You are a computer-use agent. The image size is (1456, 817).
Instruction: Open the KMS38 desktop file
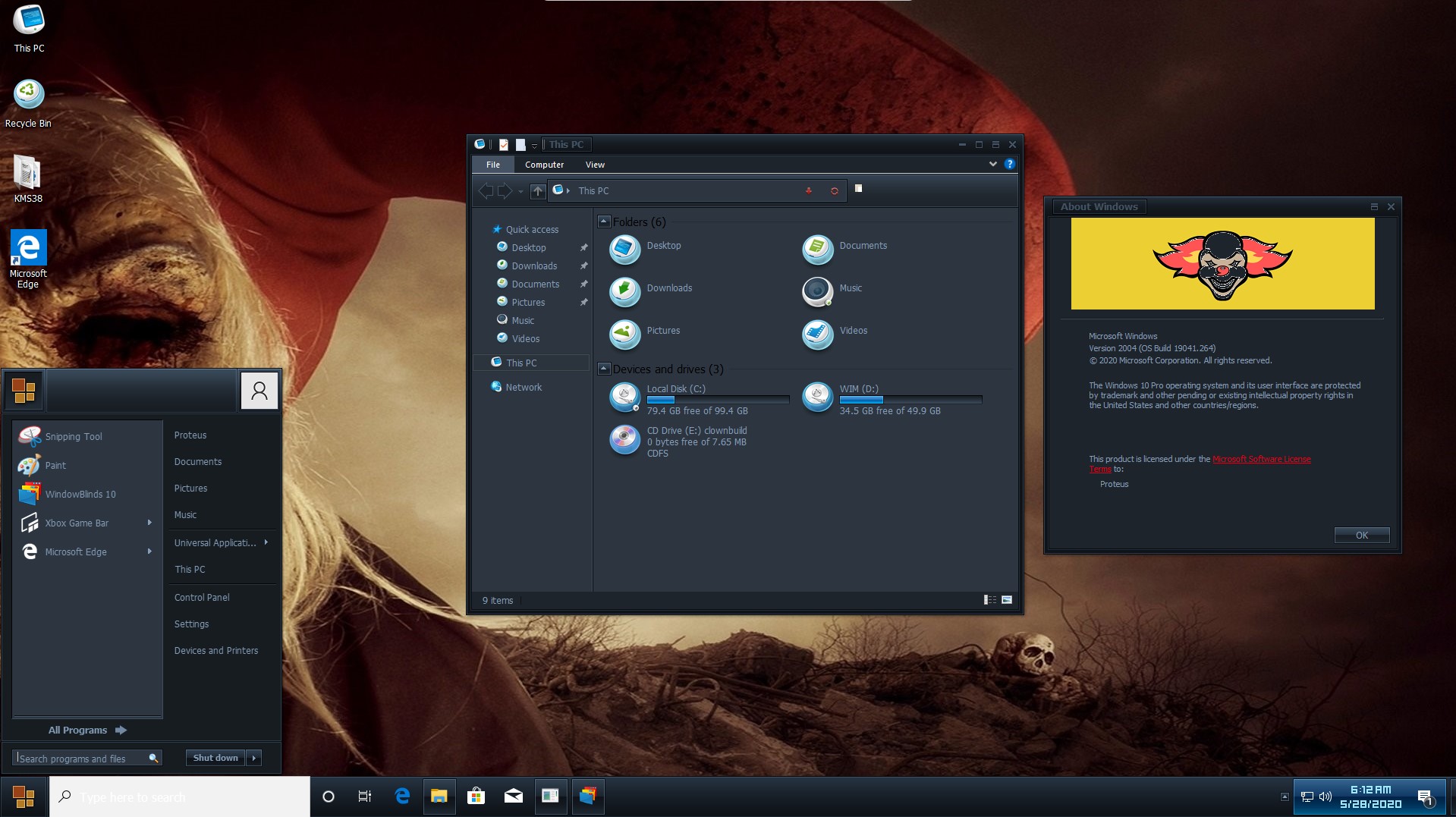click(28, 179)
